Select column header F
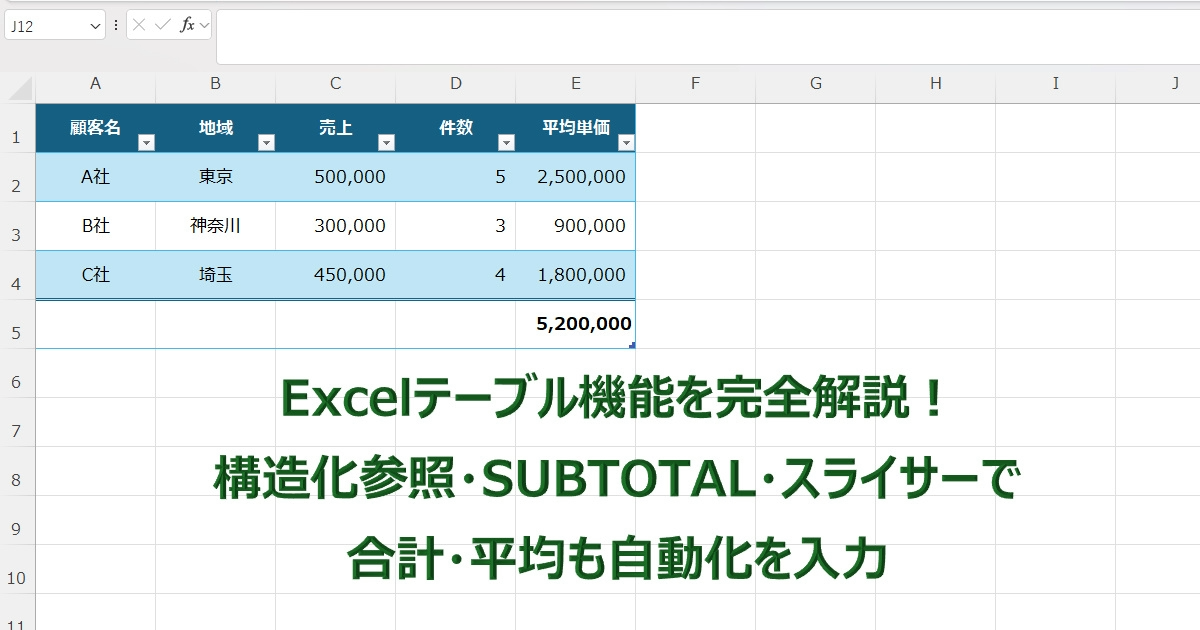 point(695,84)
